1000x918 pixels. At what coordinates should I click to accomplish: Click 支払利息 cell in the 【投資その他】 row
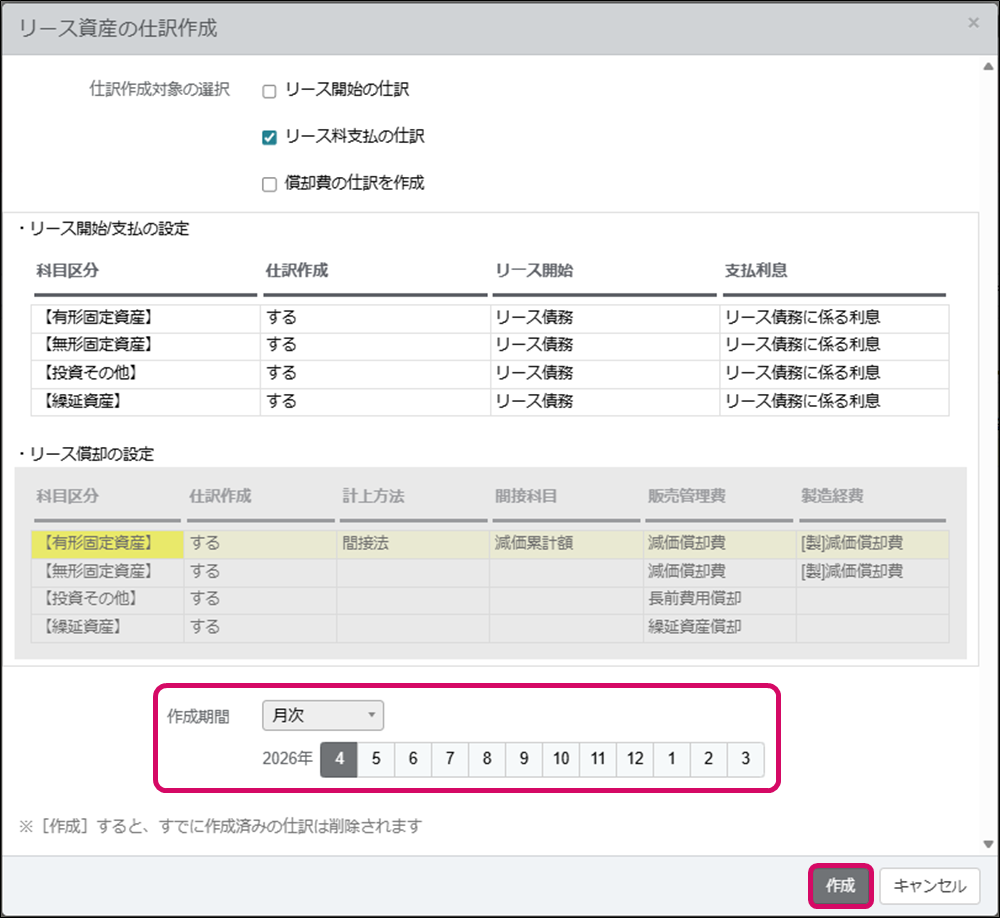pyautogui.click(x=833, y=373)
